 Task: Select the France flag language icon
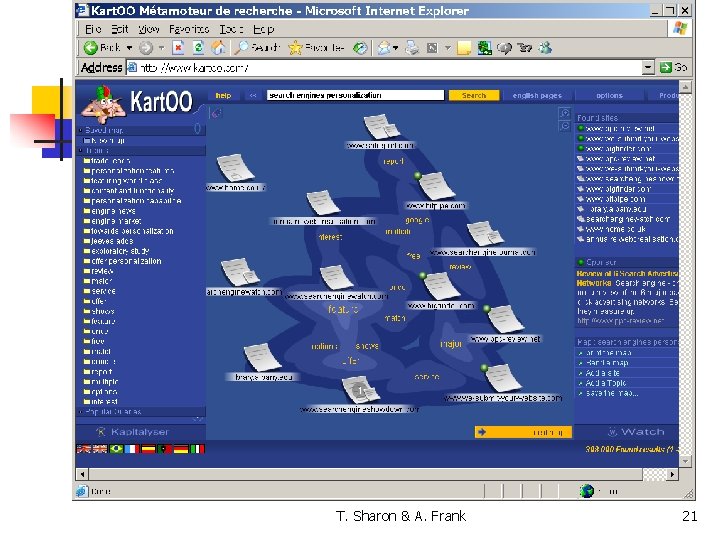(x=132, y=449)
